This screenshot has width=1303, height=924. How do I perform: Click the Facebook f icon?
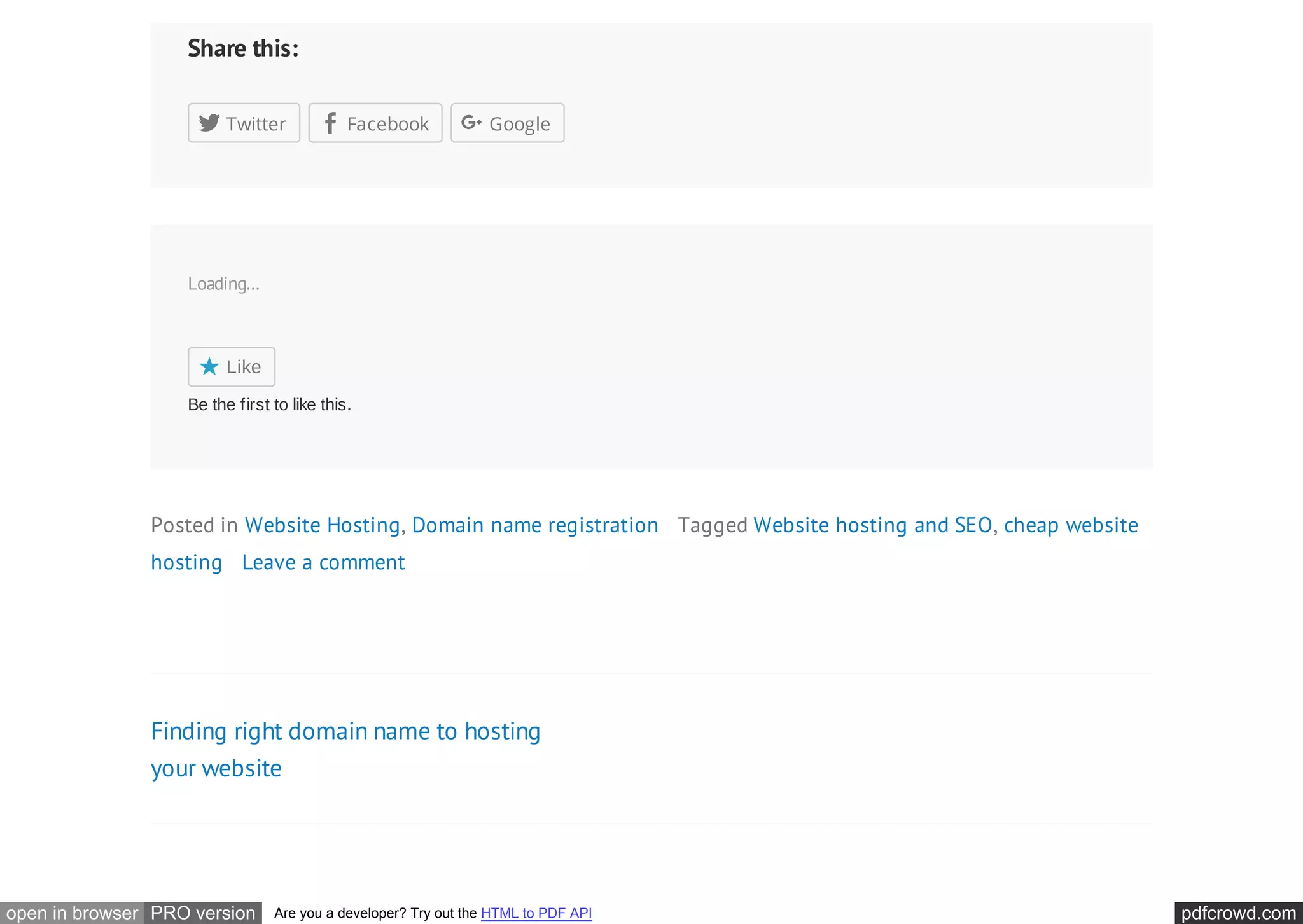330,123
